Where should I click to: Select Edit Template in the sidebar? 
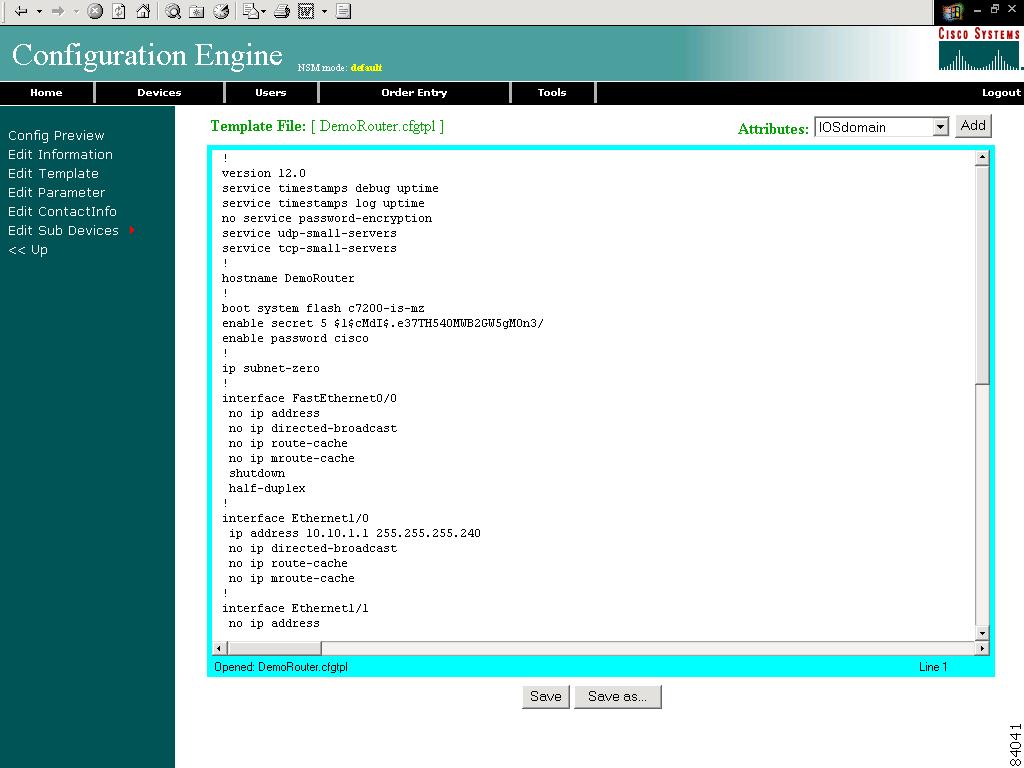[53, 174]
